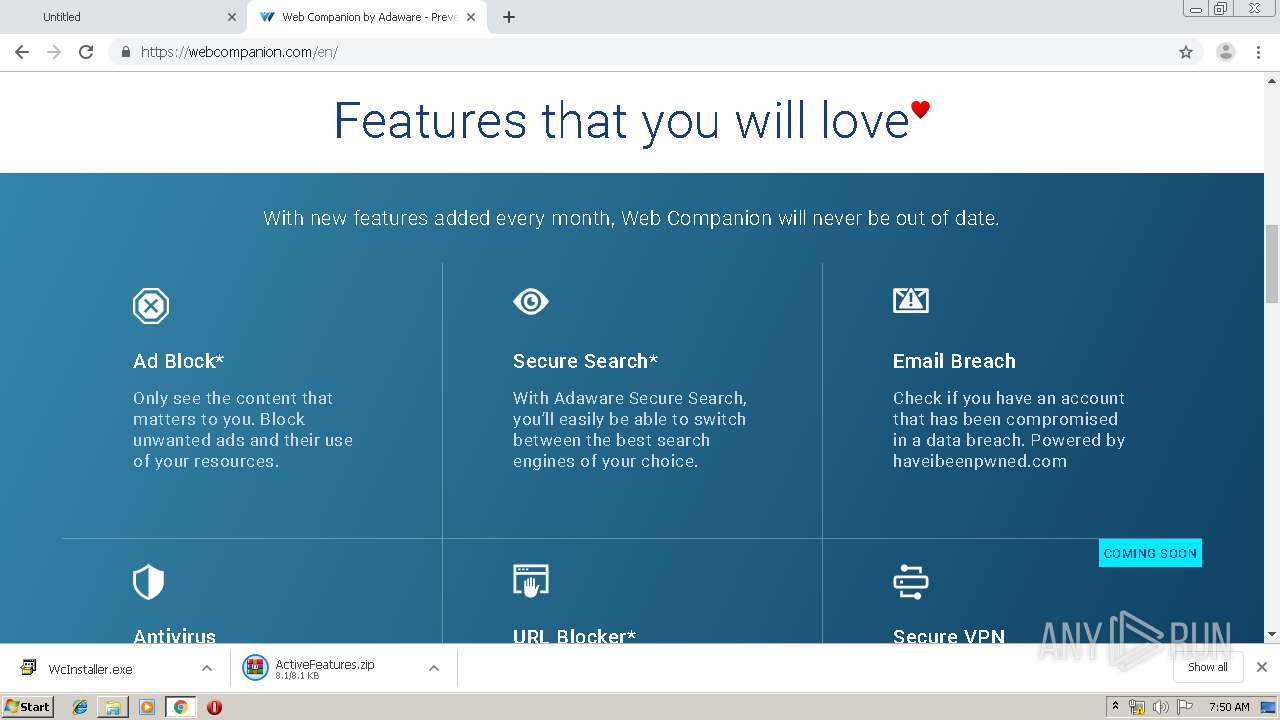
Task: Click the haveibeenpwned.com text
Action: [x=980, y=461]
